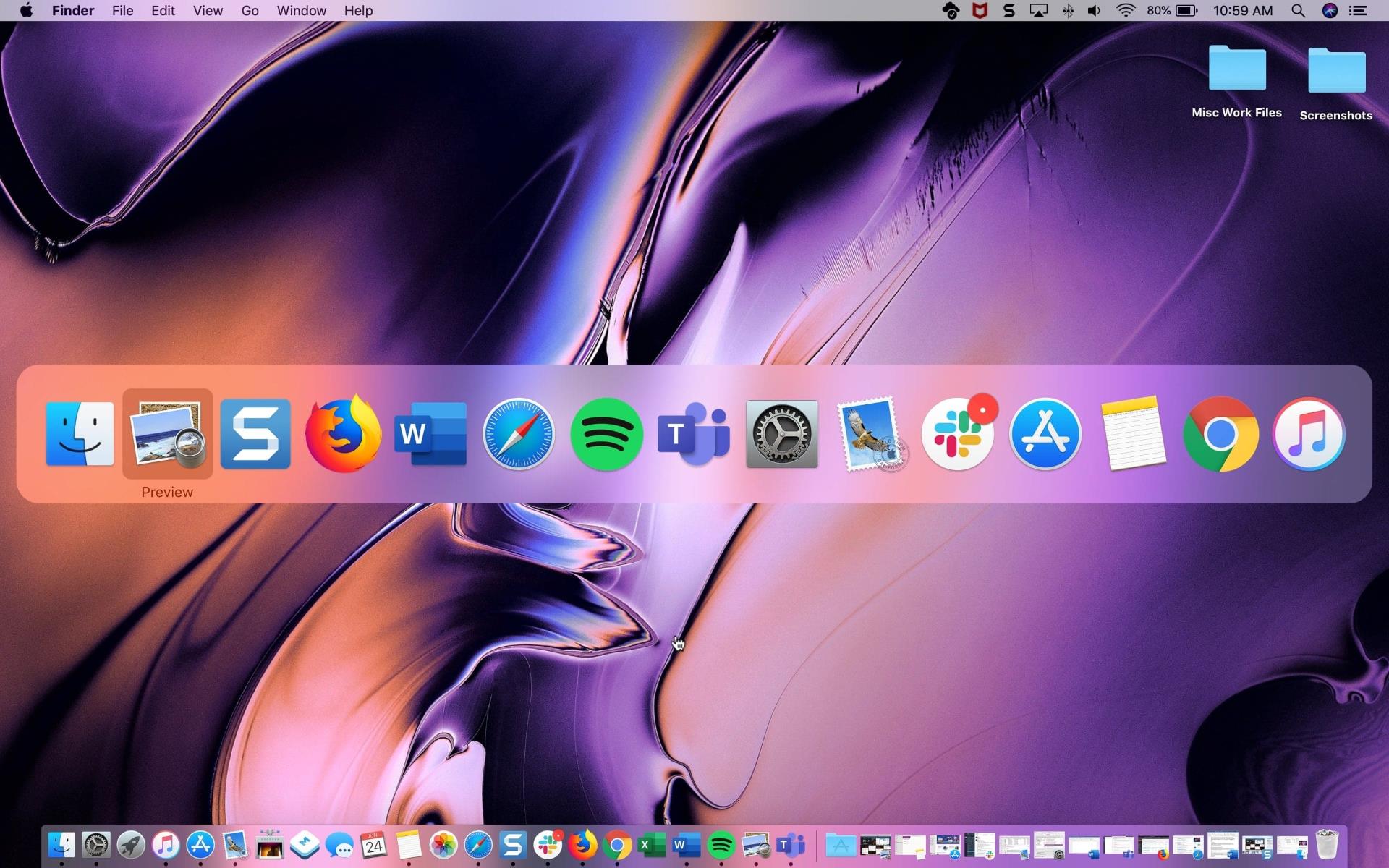Viewport: 1389px width, 868px height.
Task: Switch to Microsoft Teams in app switcher
Action: 693,434
